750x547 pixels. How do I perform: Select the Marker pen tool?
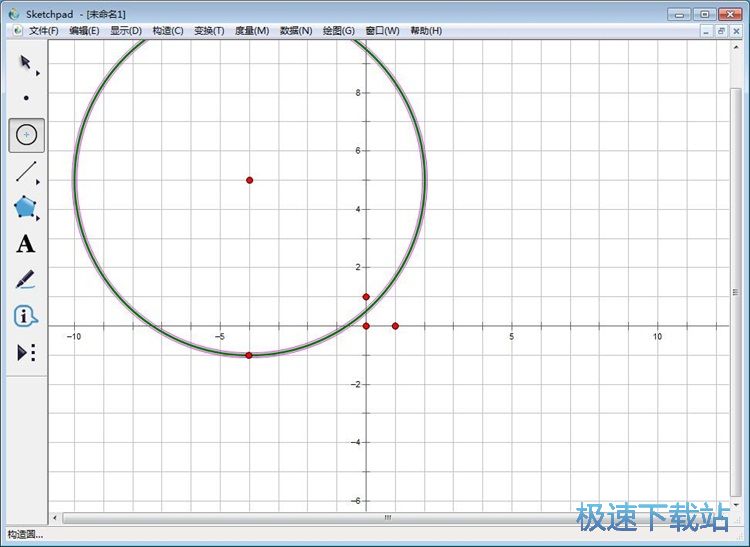pyautogui.click(x=26, y=280)
